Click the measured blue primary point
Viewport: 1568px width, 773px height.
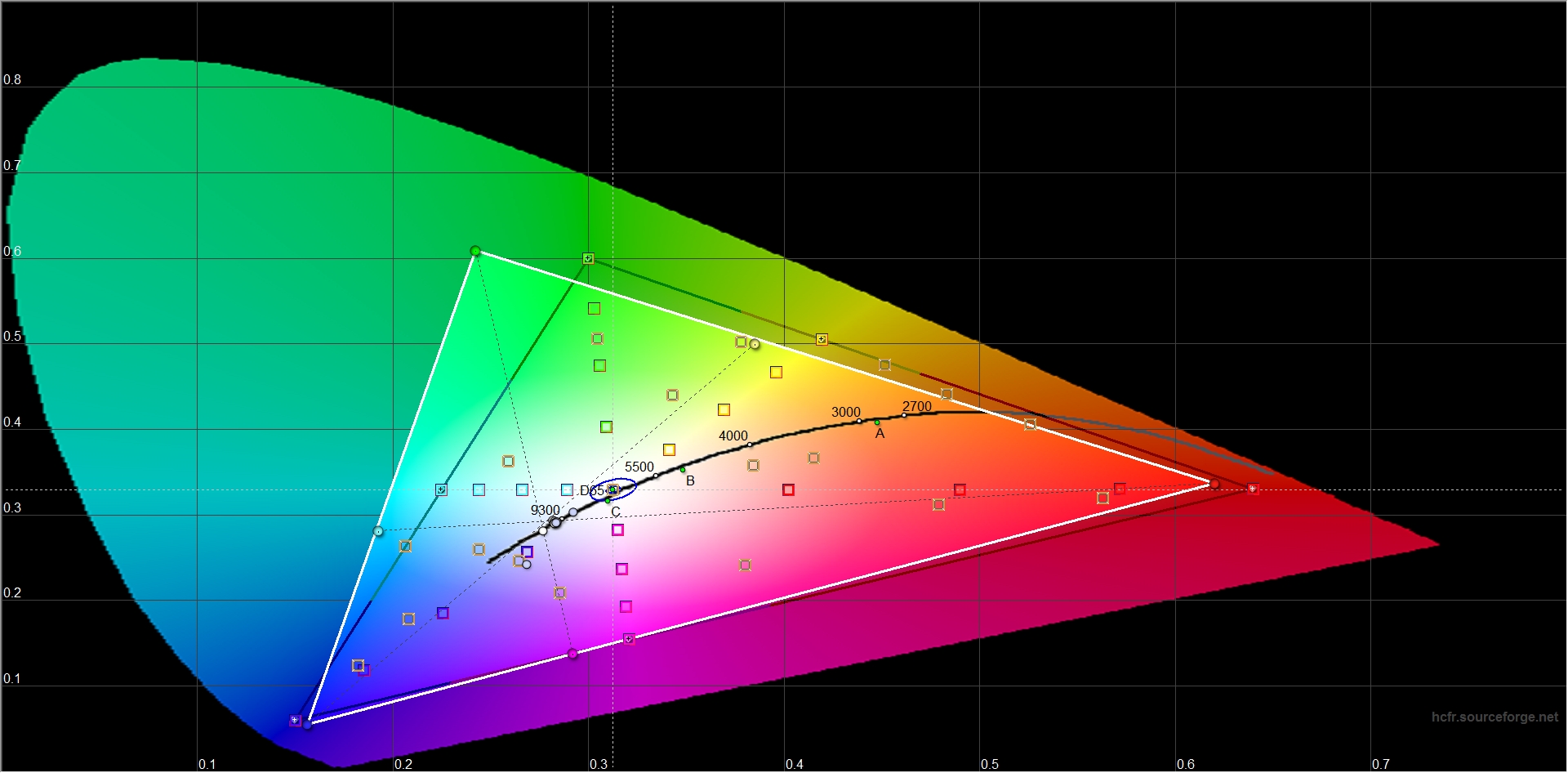307,724
